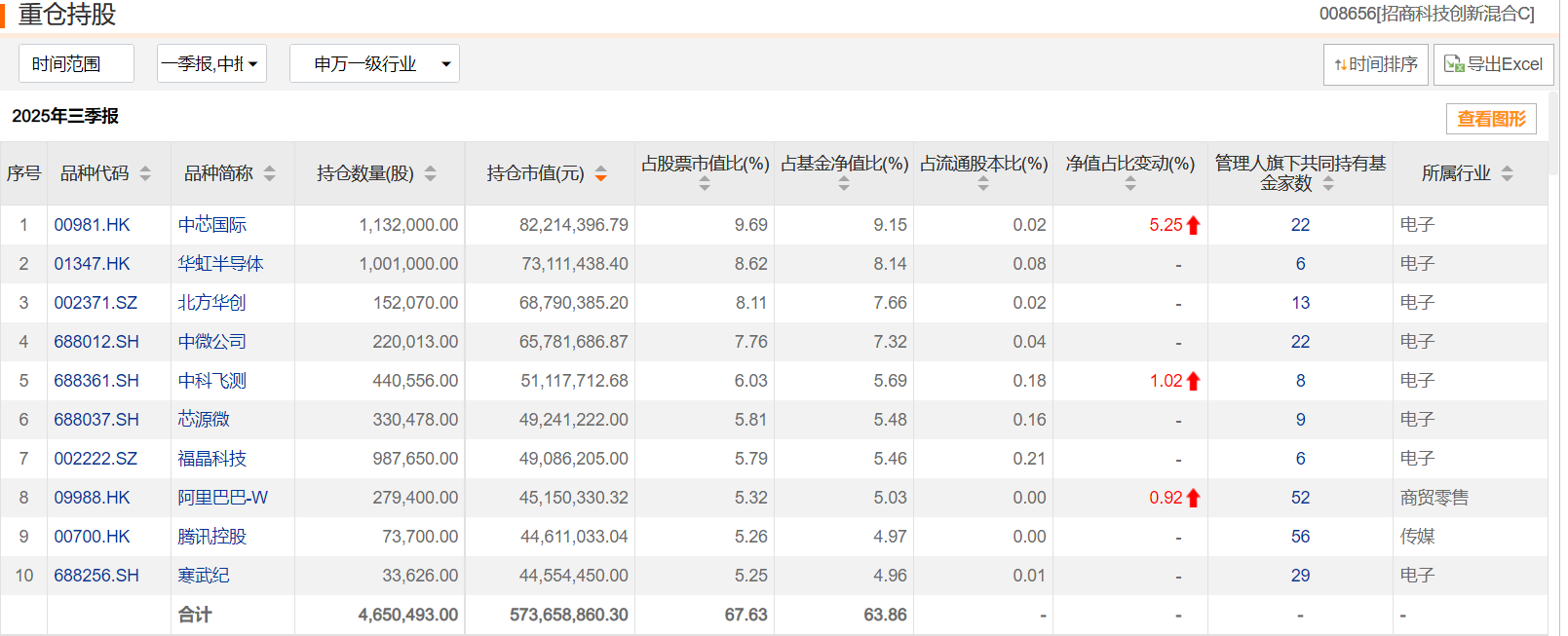Sort by 占流通股本比(%) arrows
The height and width of the screenshot is (636, 1568).
[x=983, y=183]
